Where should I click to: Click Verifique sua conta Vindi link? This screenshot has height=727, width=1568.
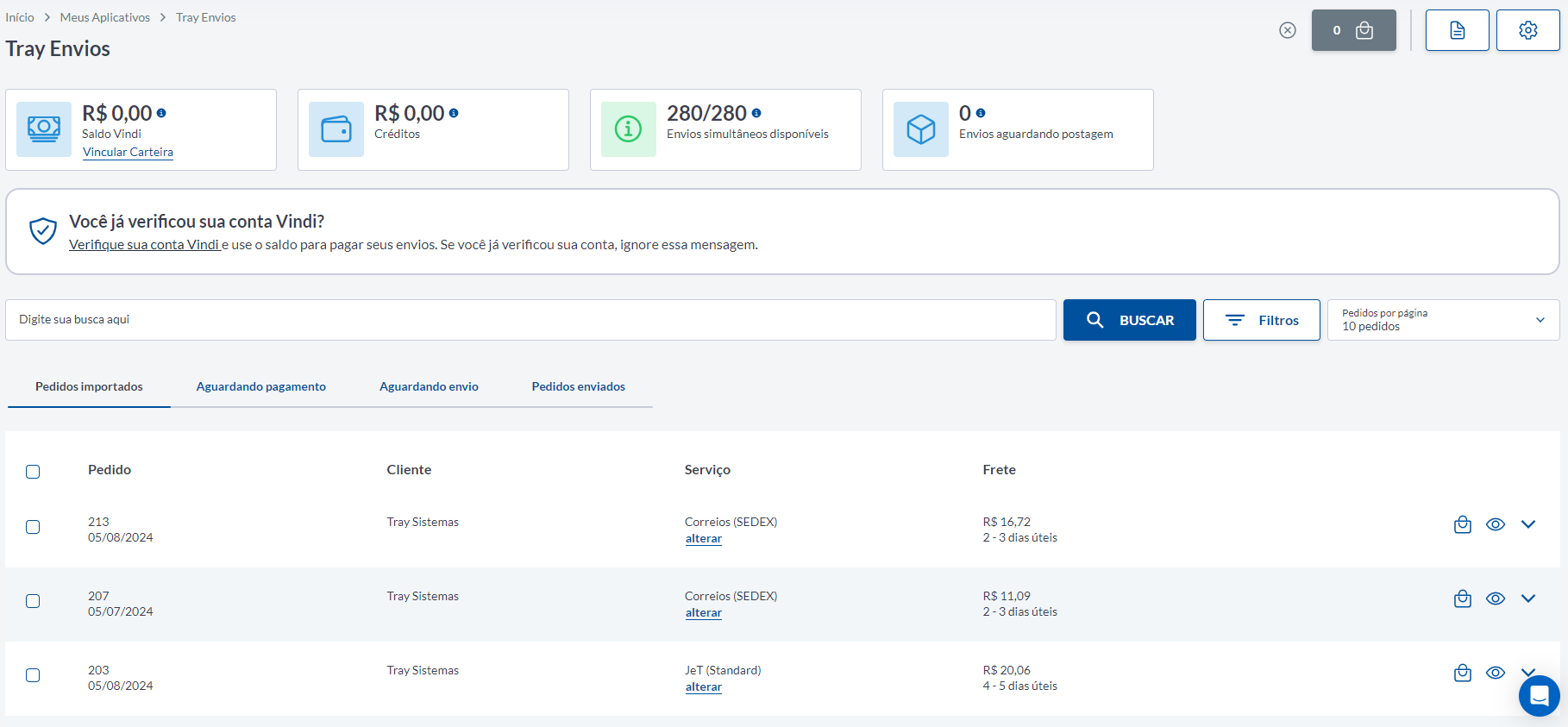145,245
